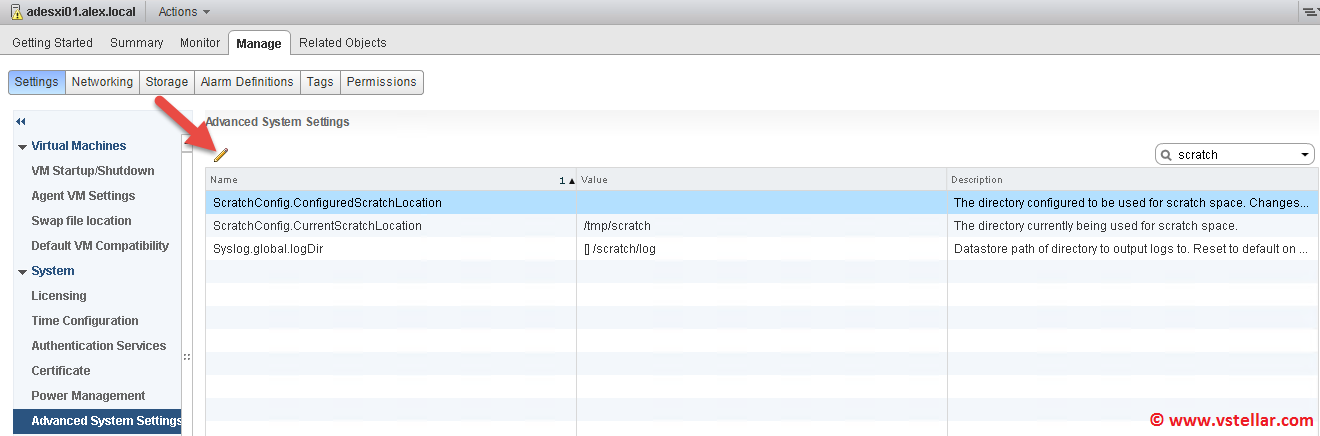Open the Related Objects tab
Viewport: 1320px width, 436px height.
(x=342, y=43)
